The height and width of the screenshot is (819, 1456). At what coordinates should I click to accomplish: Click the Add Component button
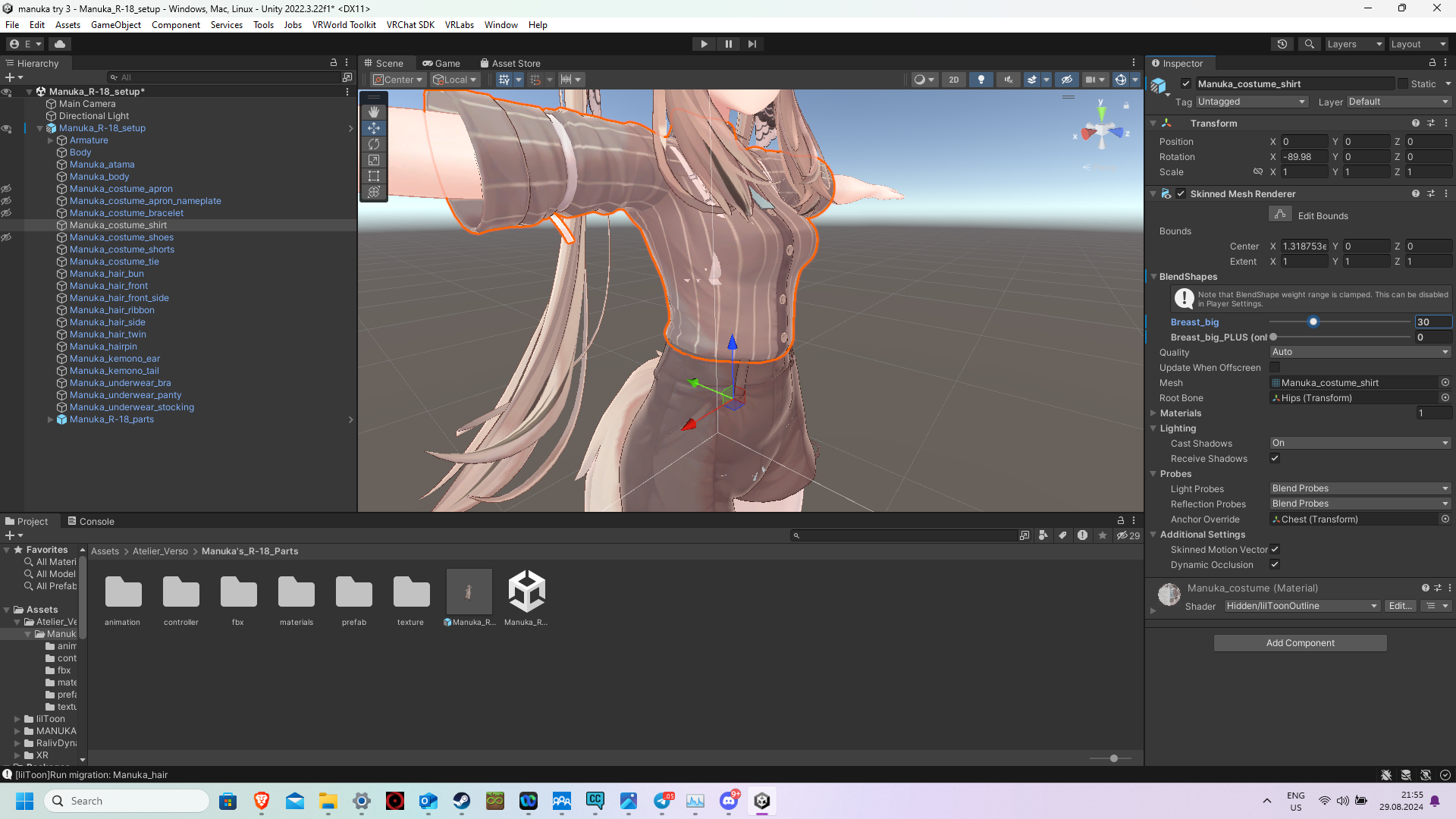point(1300,643)
